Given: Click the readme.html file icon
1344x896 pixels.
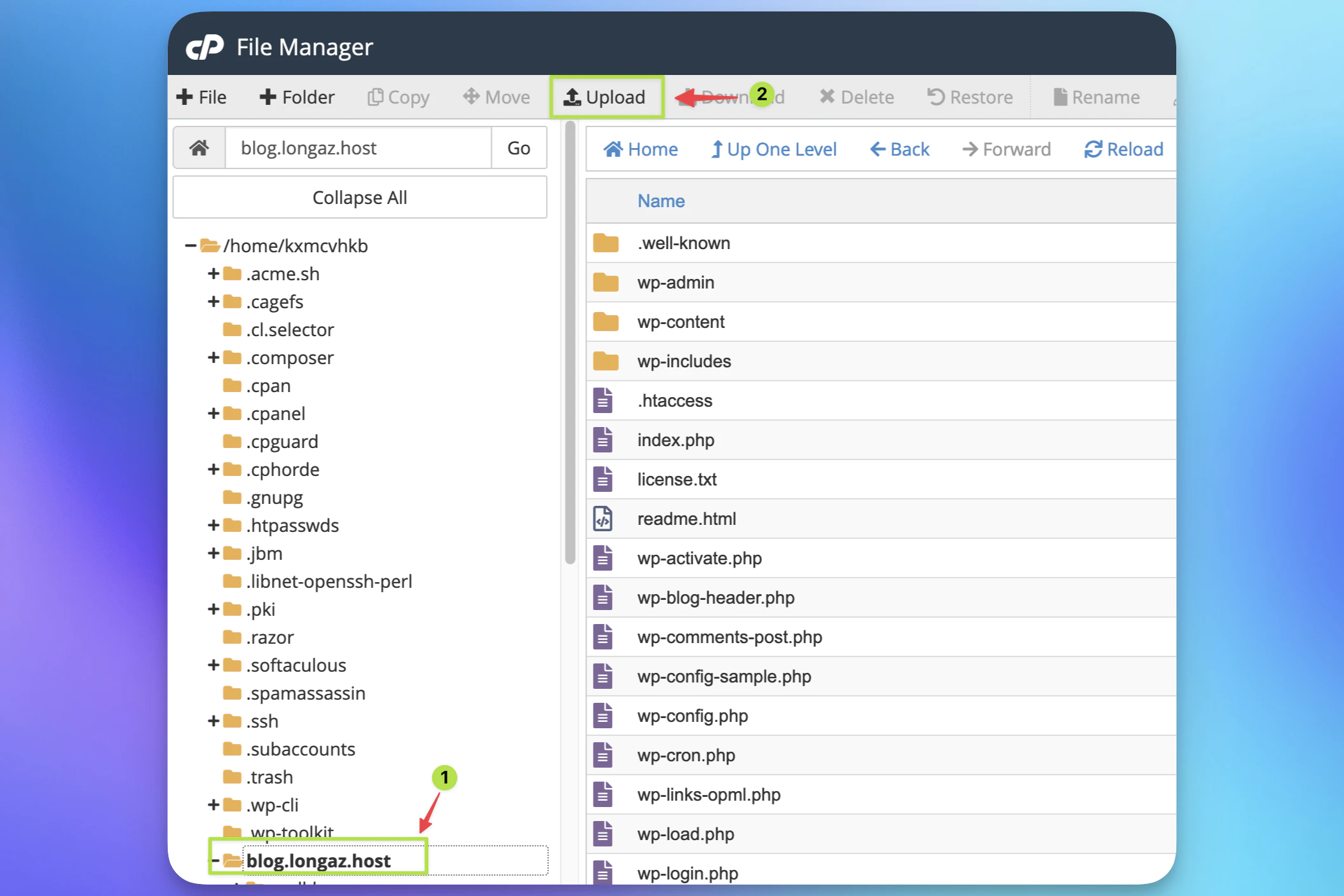Looking at the screenshot, I should [x=602, y=519].
